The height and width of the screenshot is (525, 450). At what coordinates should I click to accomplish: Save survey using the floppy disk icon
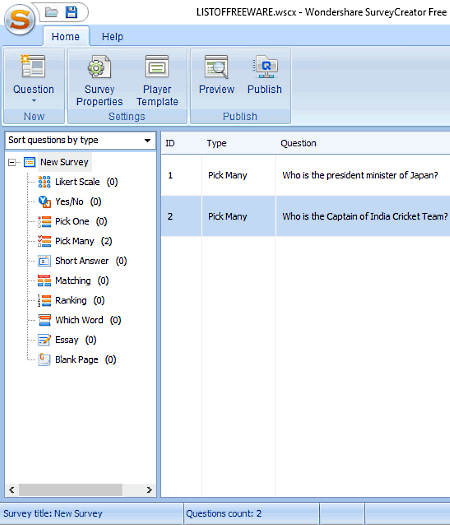click(x=71, y=12)
